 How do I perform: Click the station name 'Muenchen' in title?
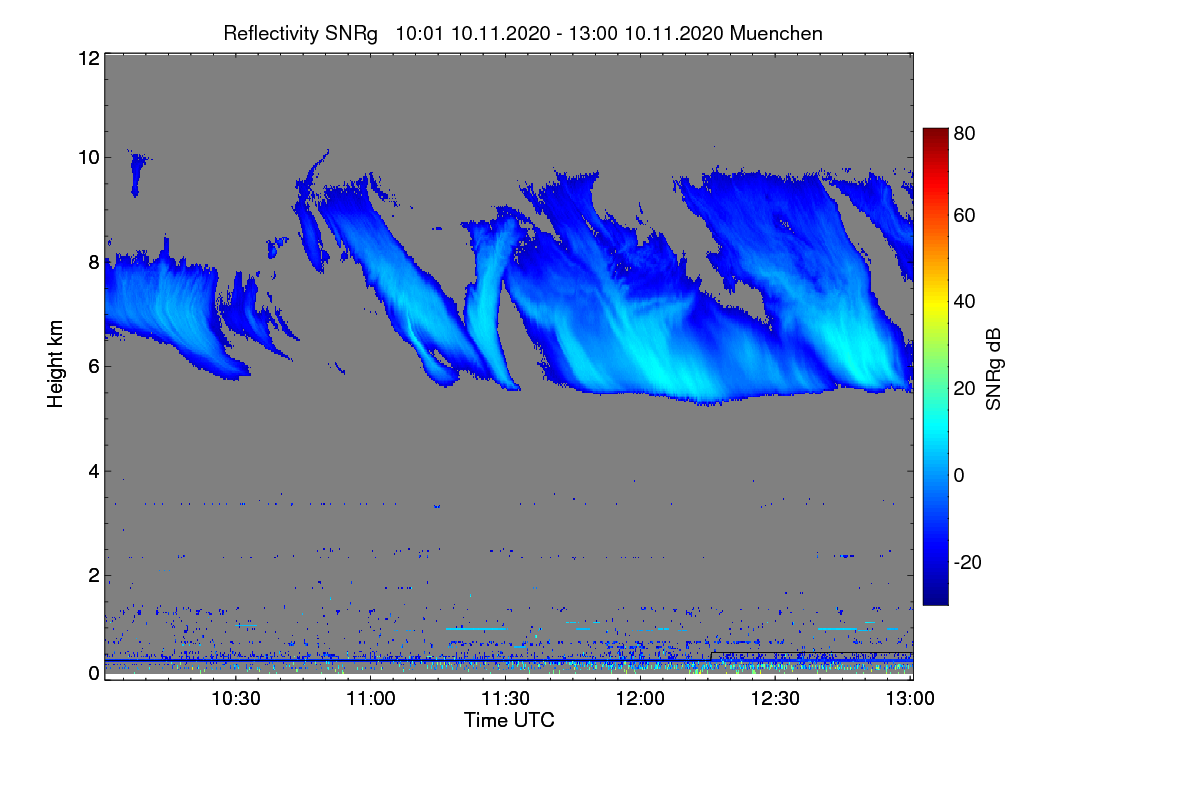[x=777, y=33]
